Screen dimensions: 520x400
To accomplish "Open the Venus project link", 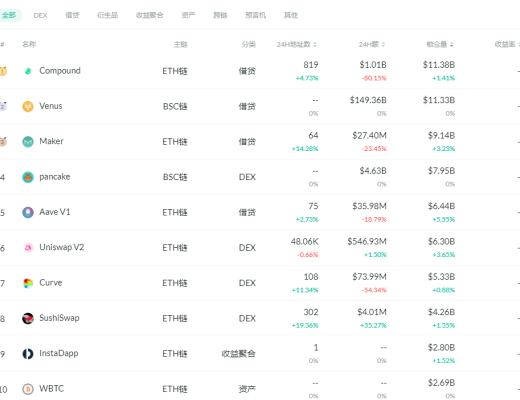I will coord(51,106).
